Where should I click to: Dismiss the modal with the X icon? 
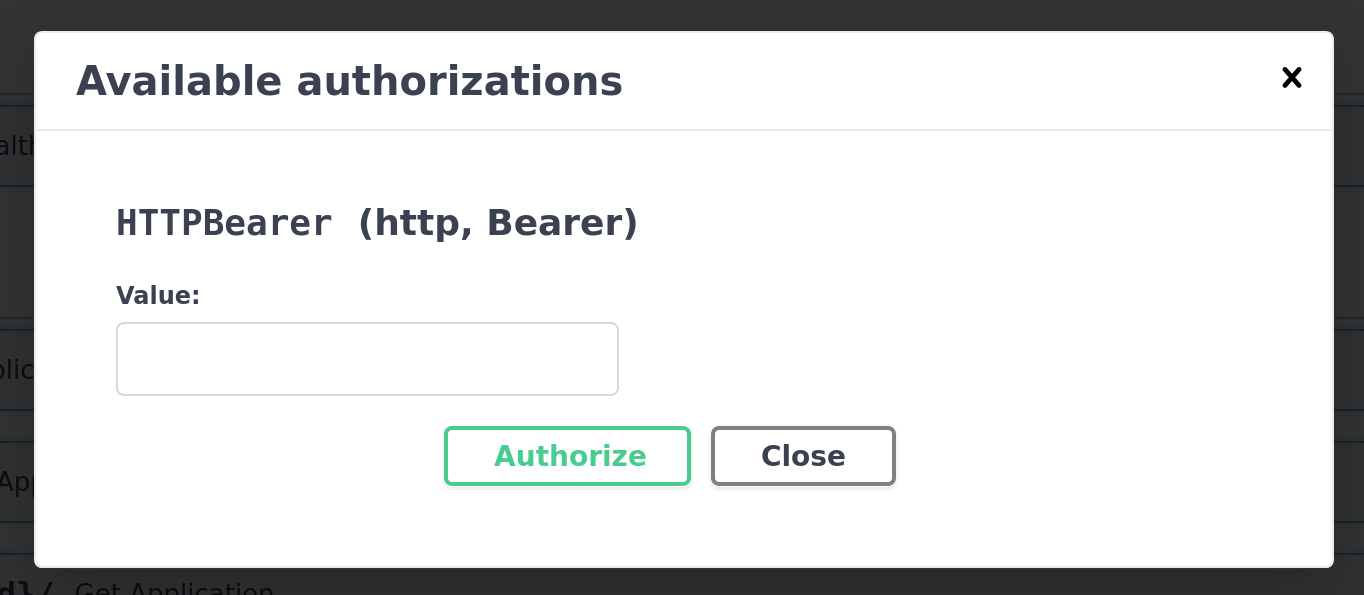[1291, 78]
